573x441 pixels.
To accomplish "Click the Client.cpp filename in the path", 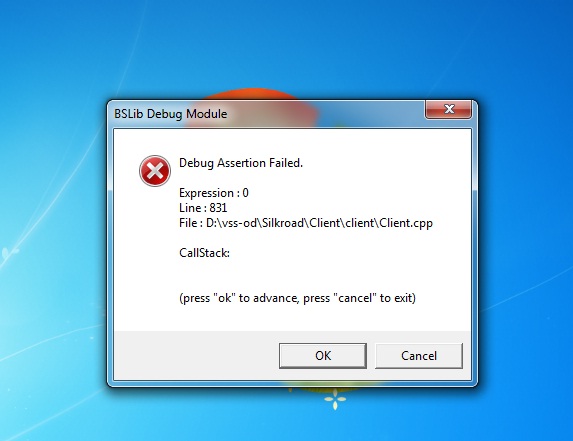I will pyautogui.click(x=406, y=223).
